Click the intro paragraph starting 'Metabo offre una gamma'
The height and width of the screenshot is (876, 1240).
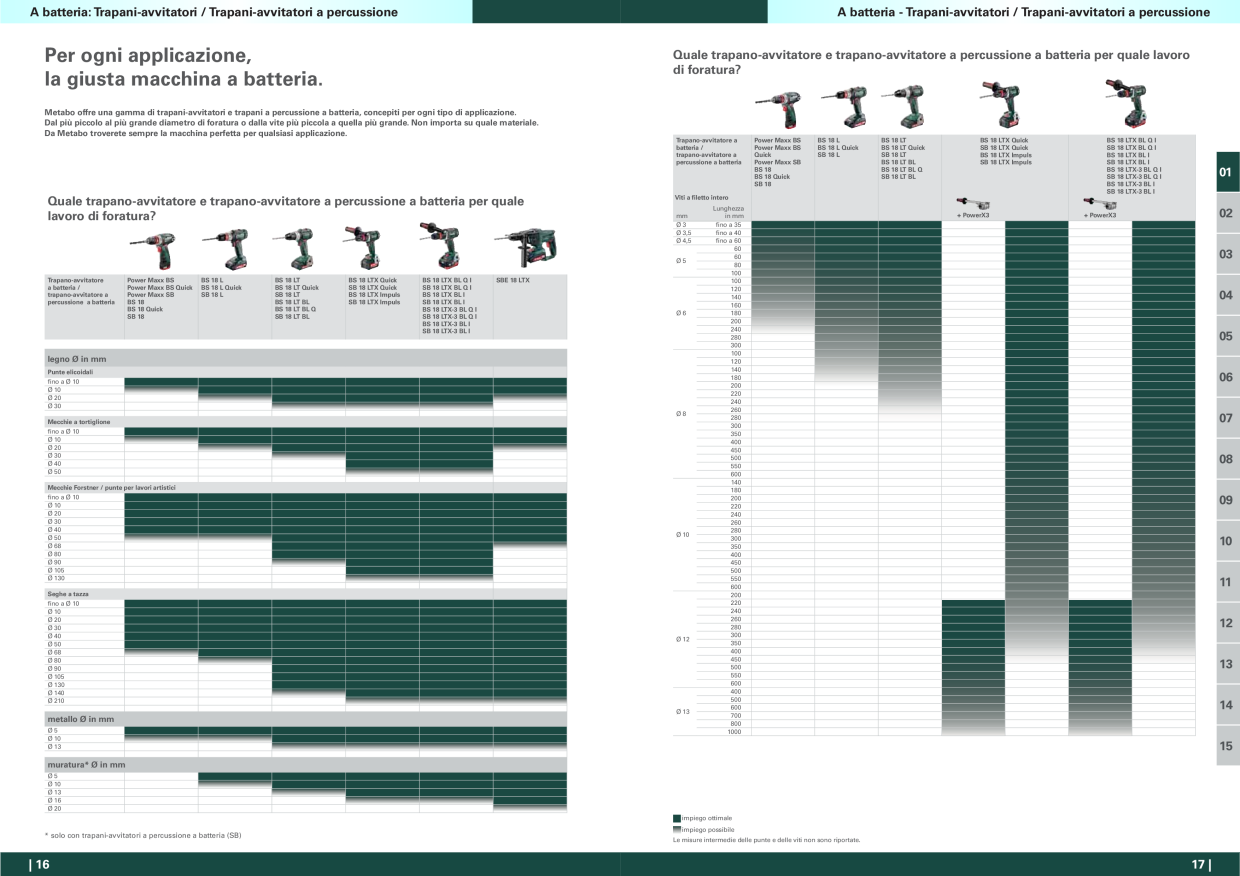tap(292, 122)
